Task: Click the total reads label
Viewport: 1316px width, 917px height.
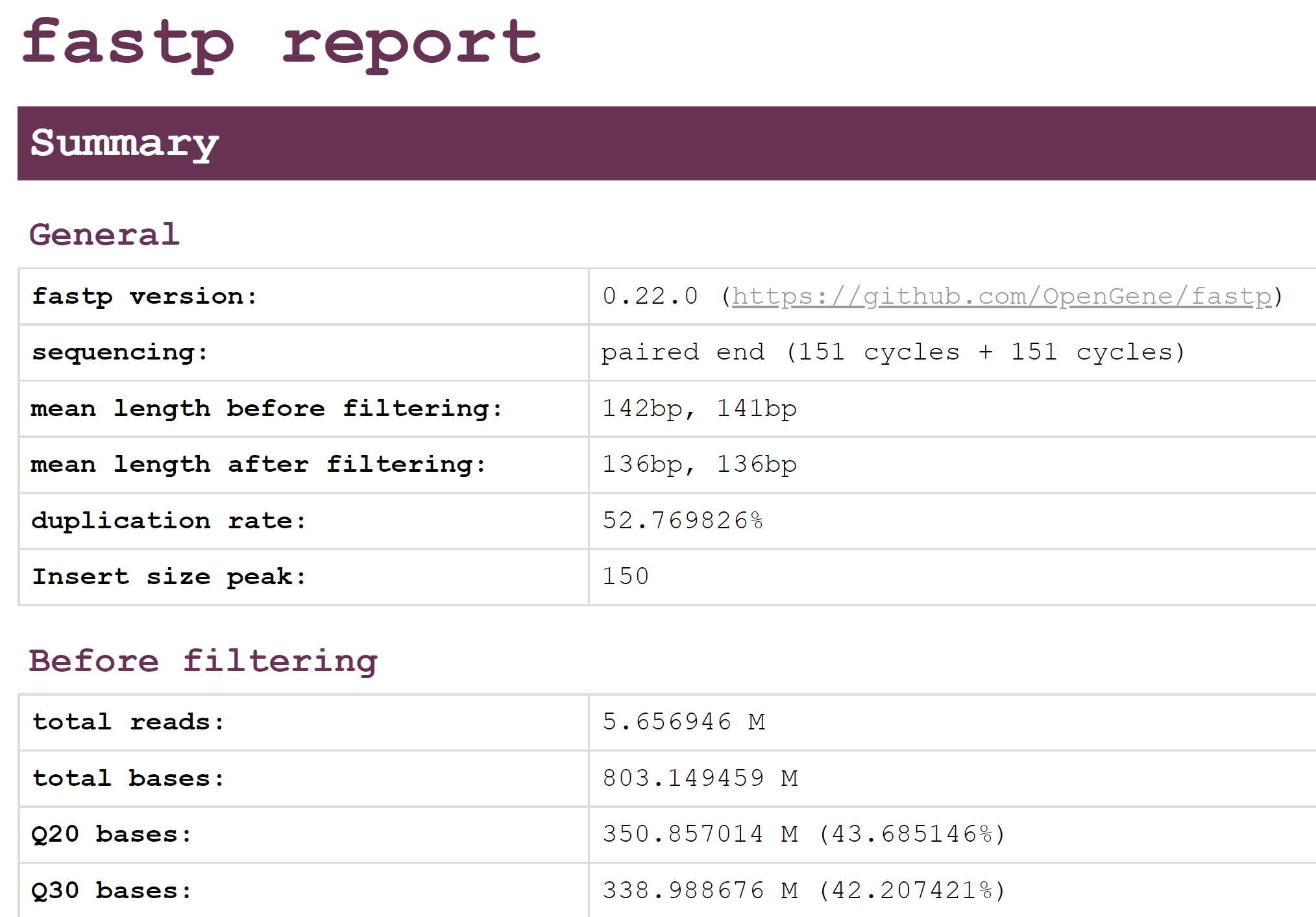Action: point(128,722)
